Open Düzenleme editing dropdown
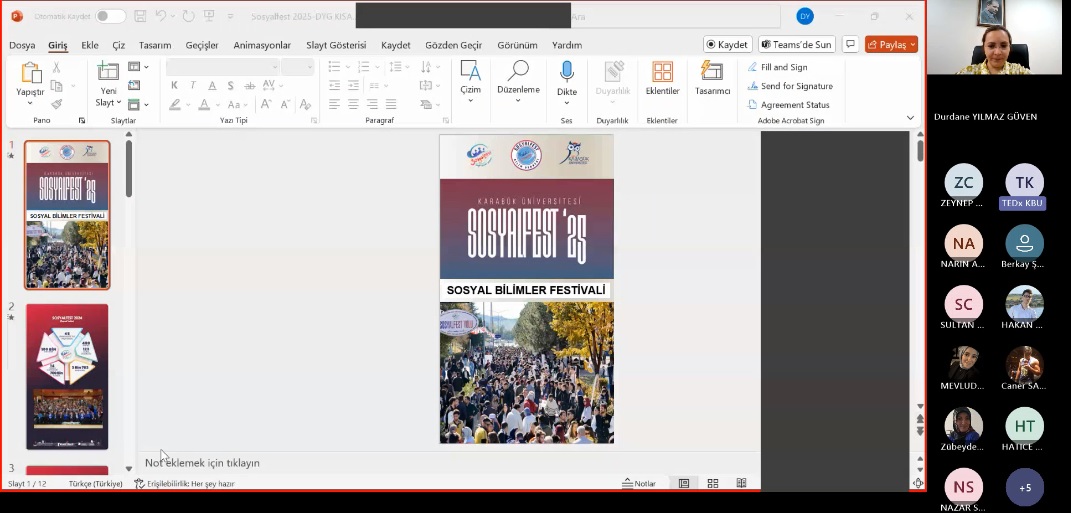 tap(518, 100)
